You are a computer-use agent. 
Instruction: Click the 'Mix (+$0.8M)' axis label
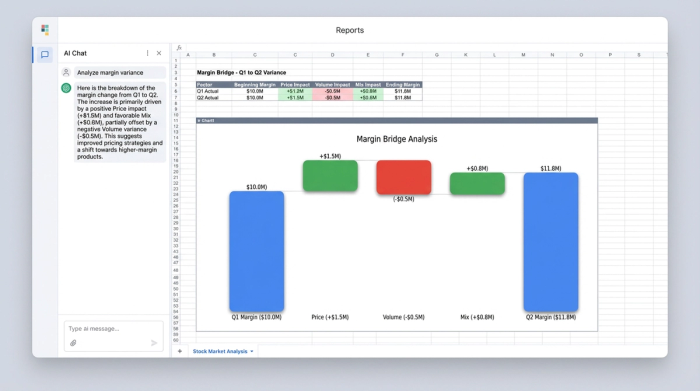click(x=477, y=317)
